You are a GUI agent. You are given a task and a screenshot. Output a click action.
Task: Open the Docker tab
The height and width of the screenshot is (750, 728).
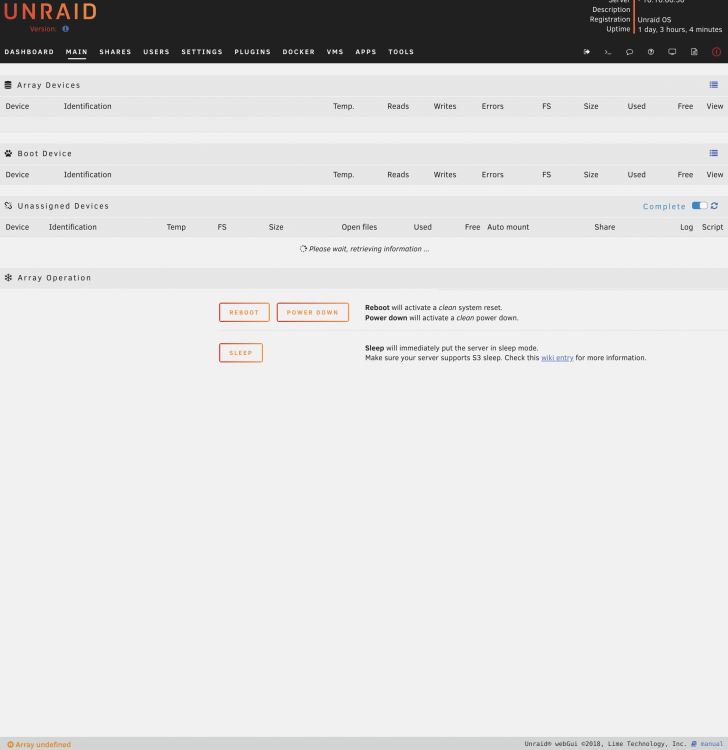point(298,52)
